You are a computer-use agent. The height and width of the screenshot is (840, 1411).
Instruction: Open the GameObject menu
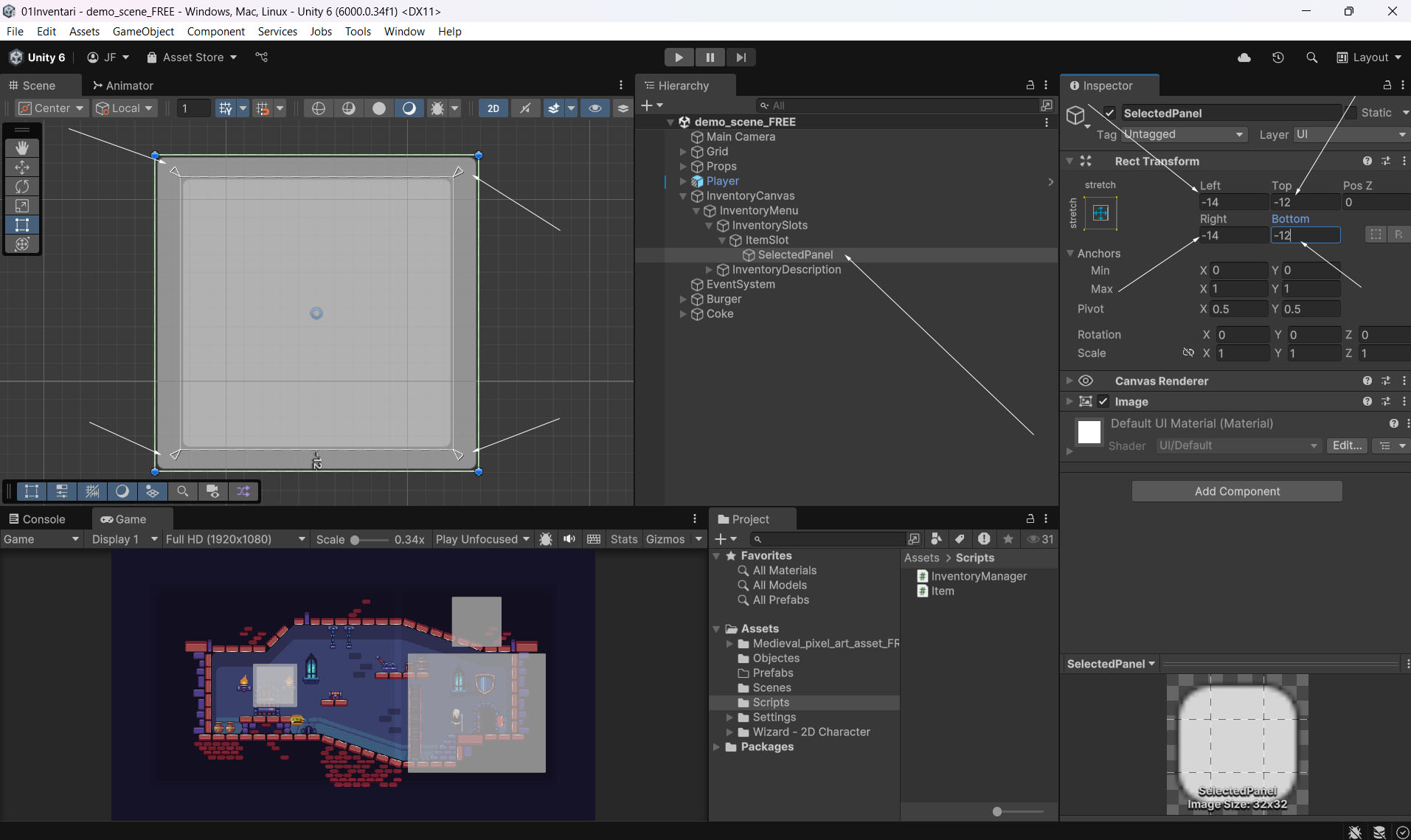[x=143, y=32]
